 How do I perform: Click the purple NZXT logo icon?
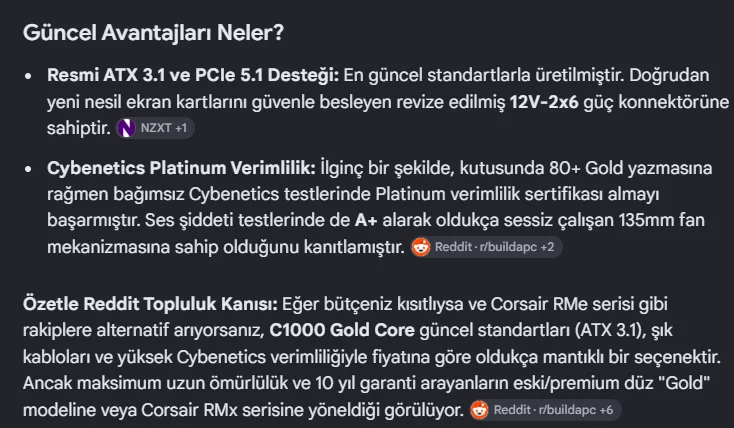coord(126,128)
